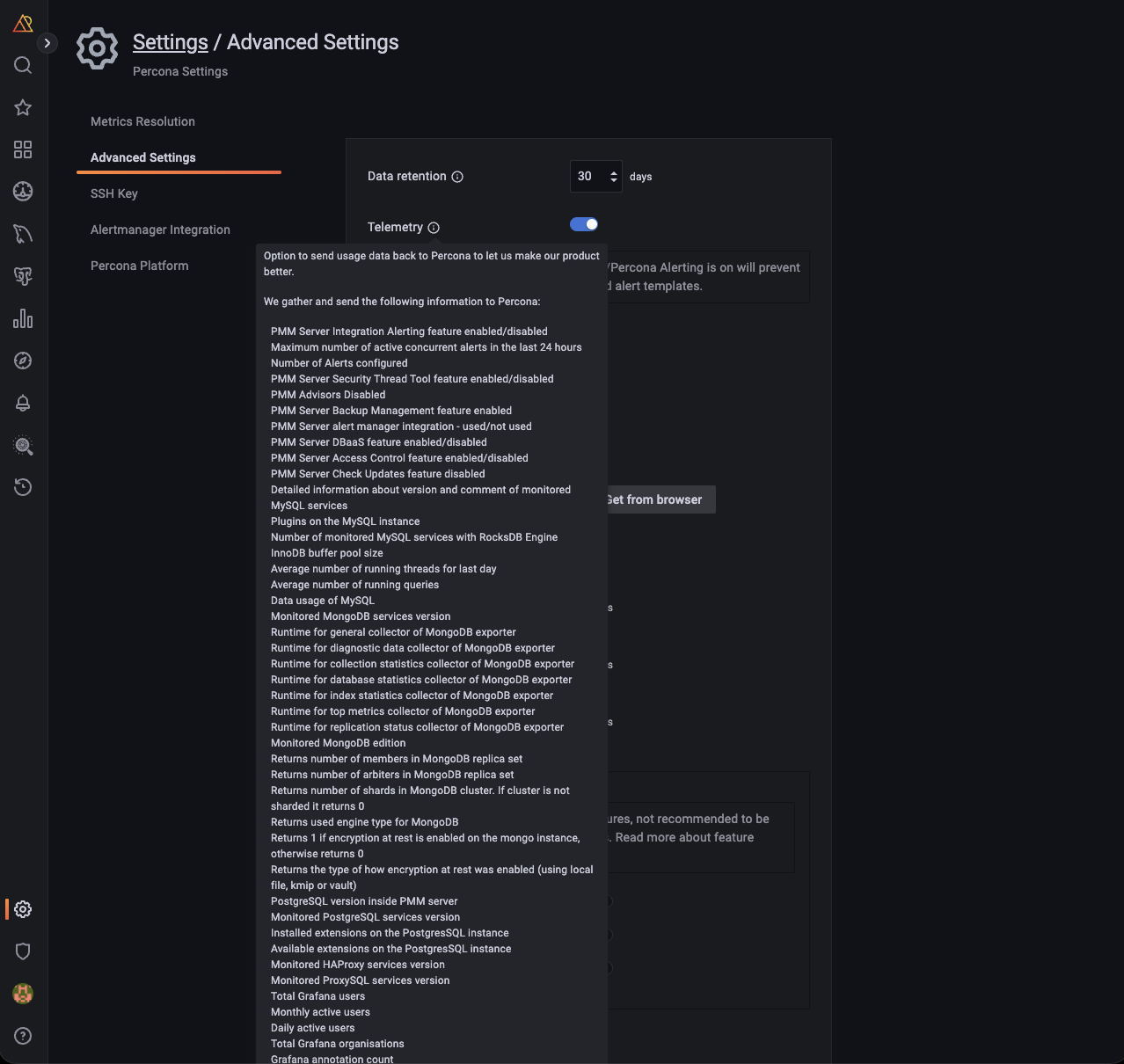Click 'Percona Settings' subtitle text

(x=180, y=71)
